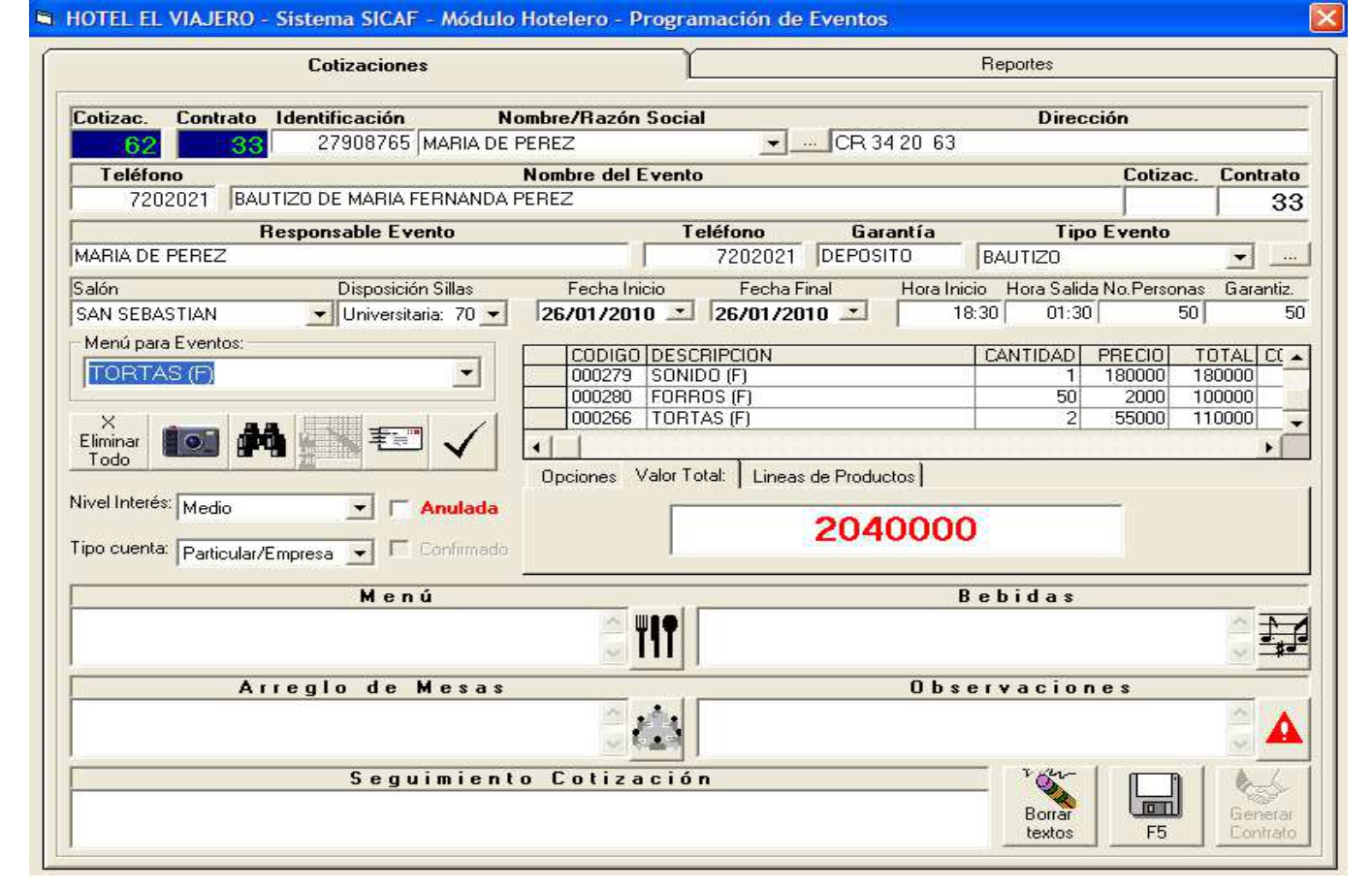Click the Nombre del Evento text field
The image size is (1372, 889).
click(x=675, y=200)
